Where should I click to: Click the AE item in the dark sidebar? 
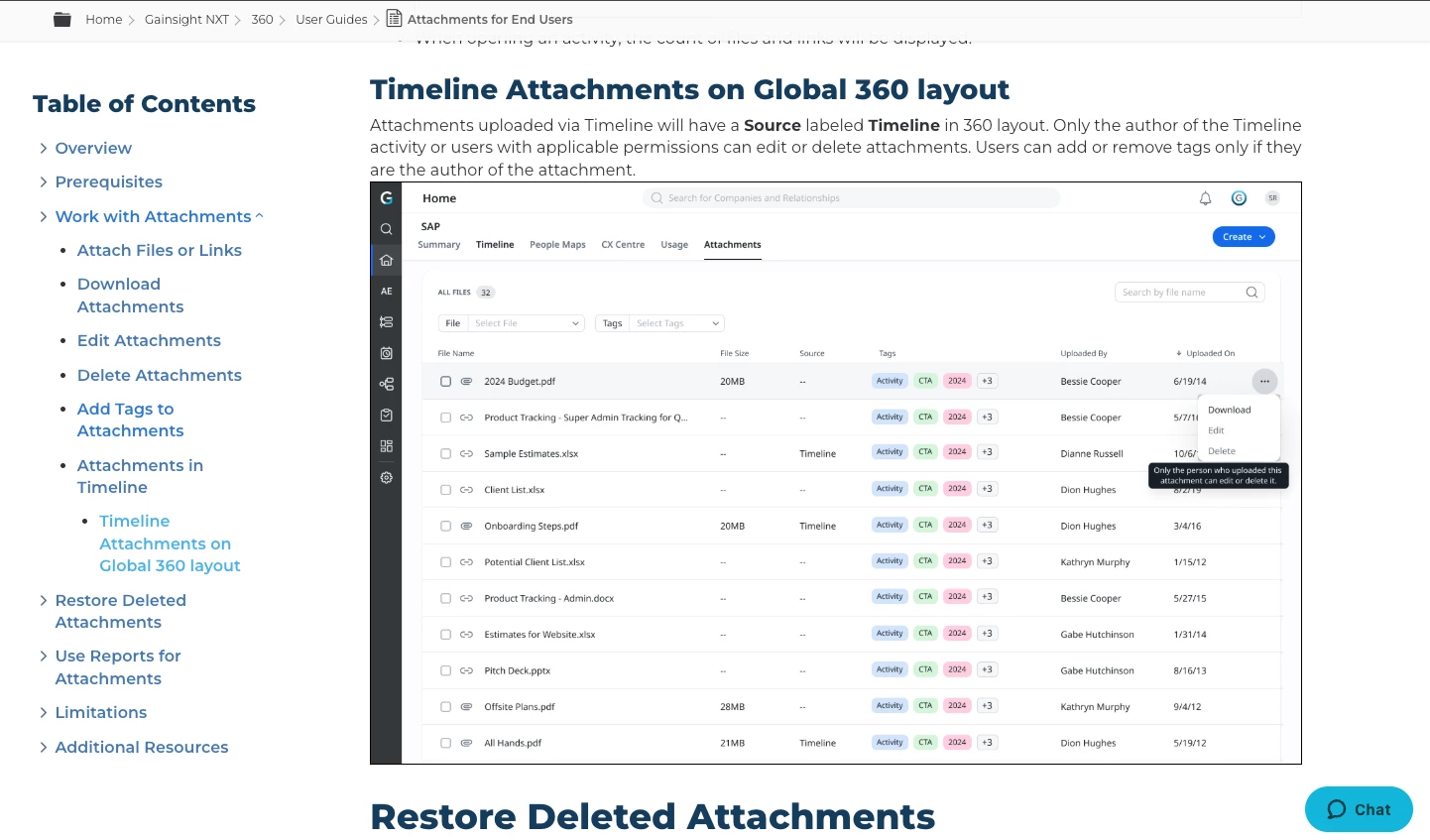click(387, 292)
